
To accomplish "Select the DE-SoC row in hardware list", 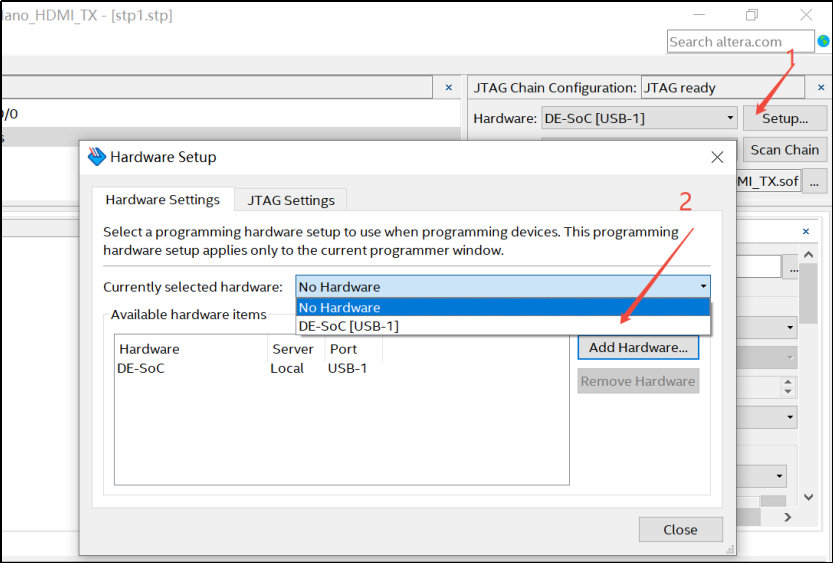I will click(x=342, y=369).
